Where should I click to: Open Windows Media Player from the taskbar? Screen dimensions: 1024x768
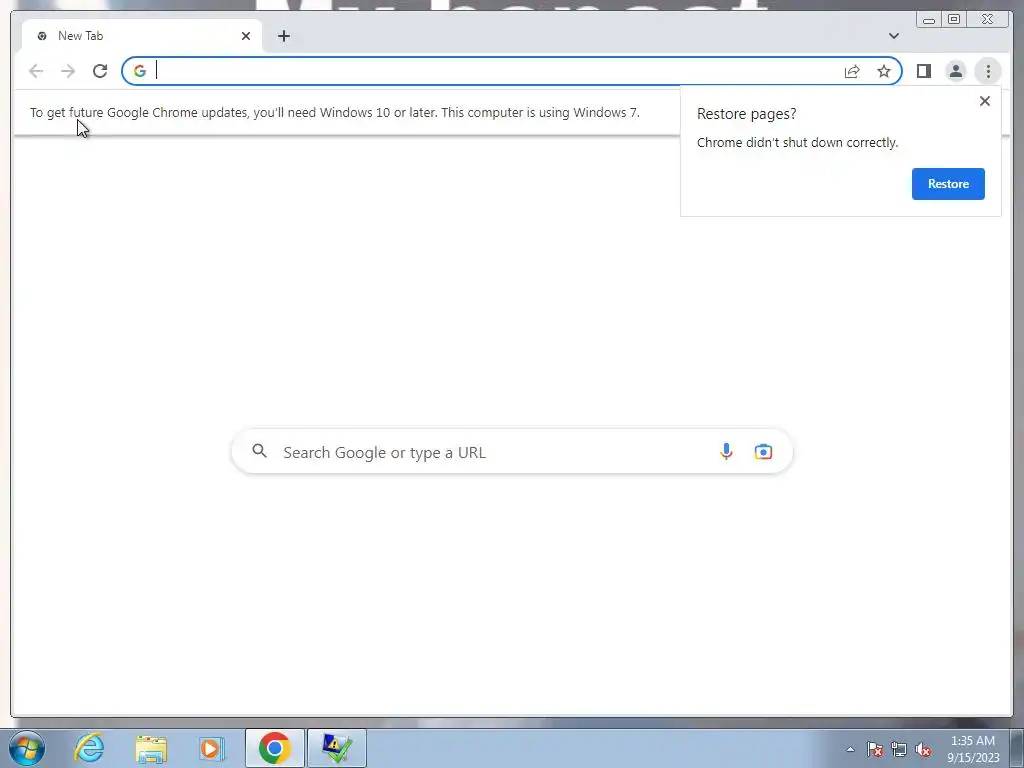point(211,748)
